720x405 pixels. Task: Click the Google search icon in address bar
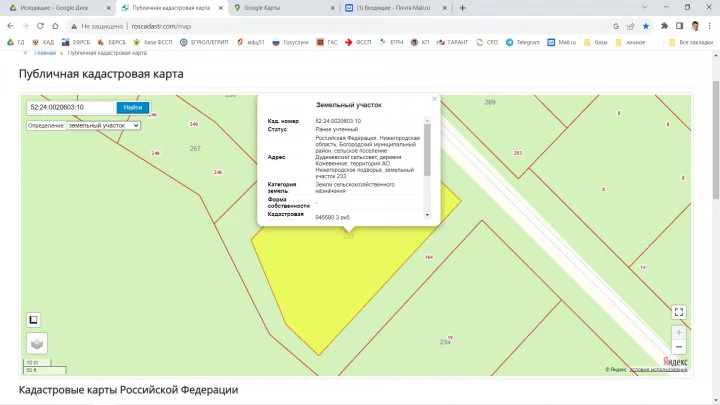point(616,26)
